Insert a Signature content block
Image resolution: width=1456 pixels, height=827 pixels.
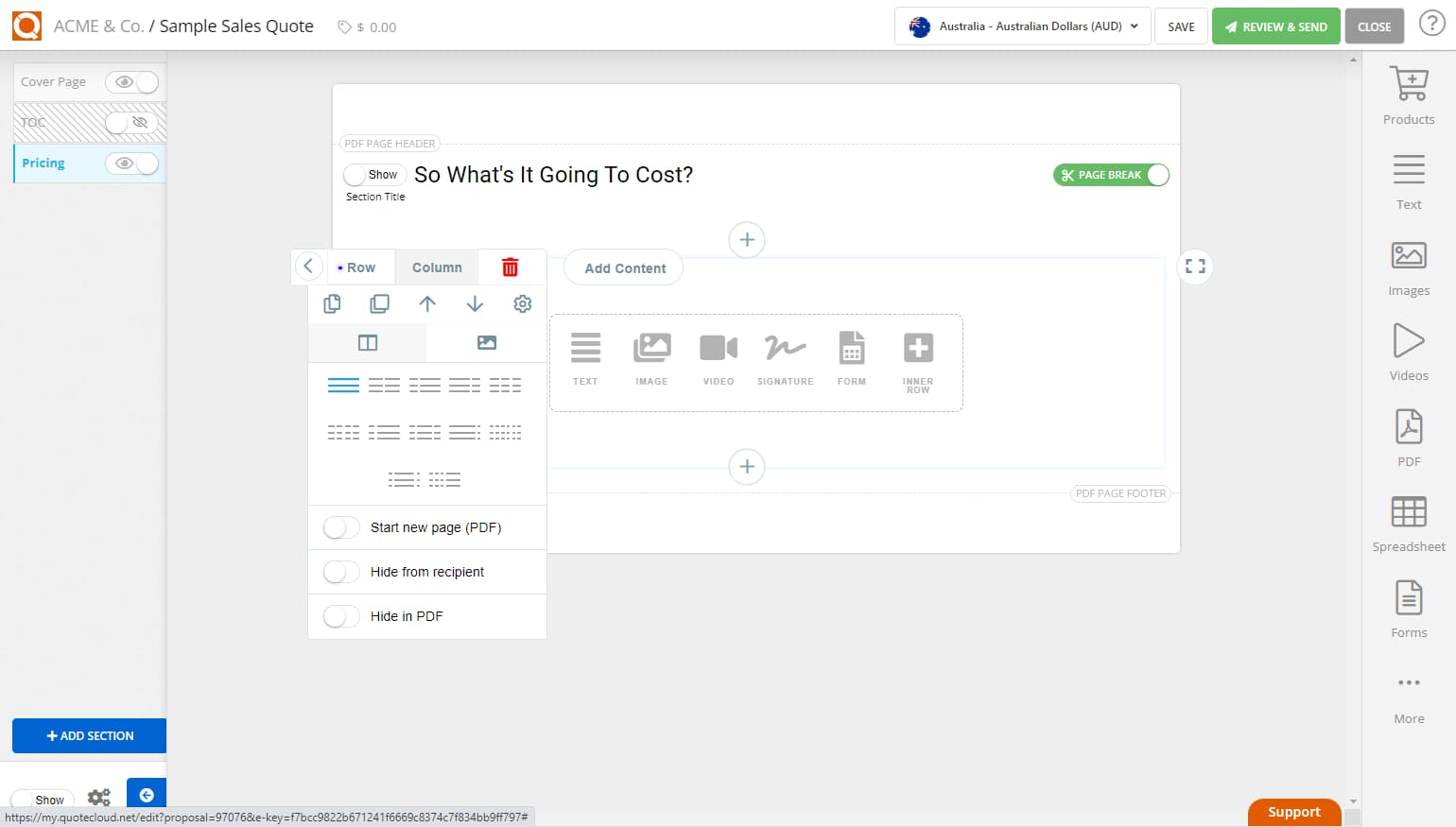(785, 357)
